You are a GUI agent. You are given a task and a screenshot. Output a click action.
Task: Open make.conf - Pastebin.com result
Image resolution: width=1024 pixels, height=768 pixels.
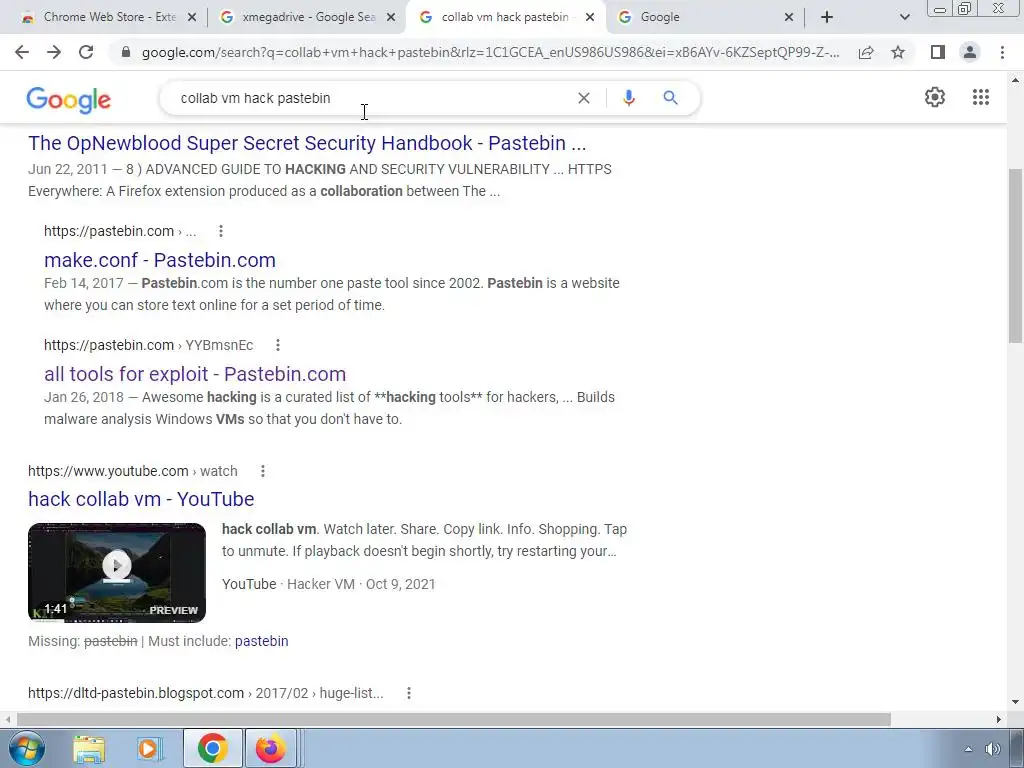[160, 260]
